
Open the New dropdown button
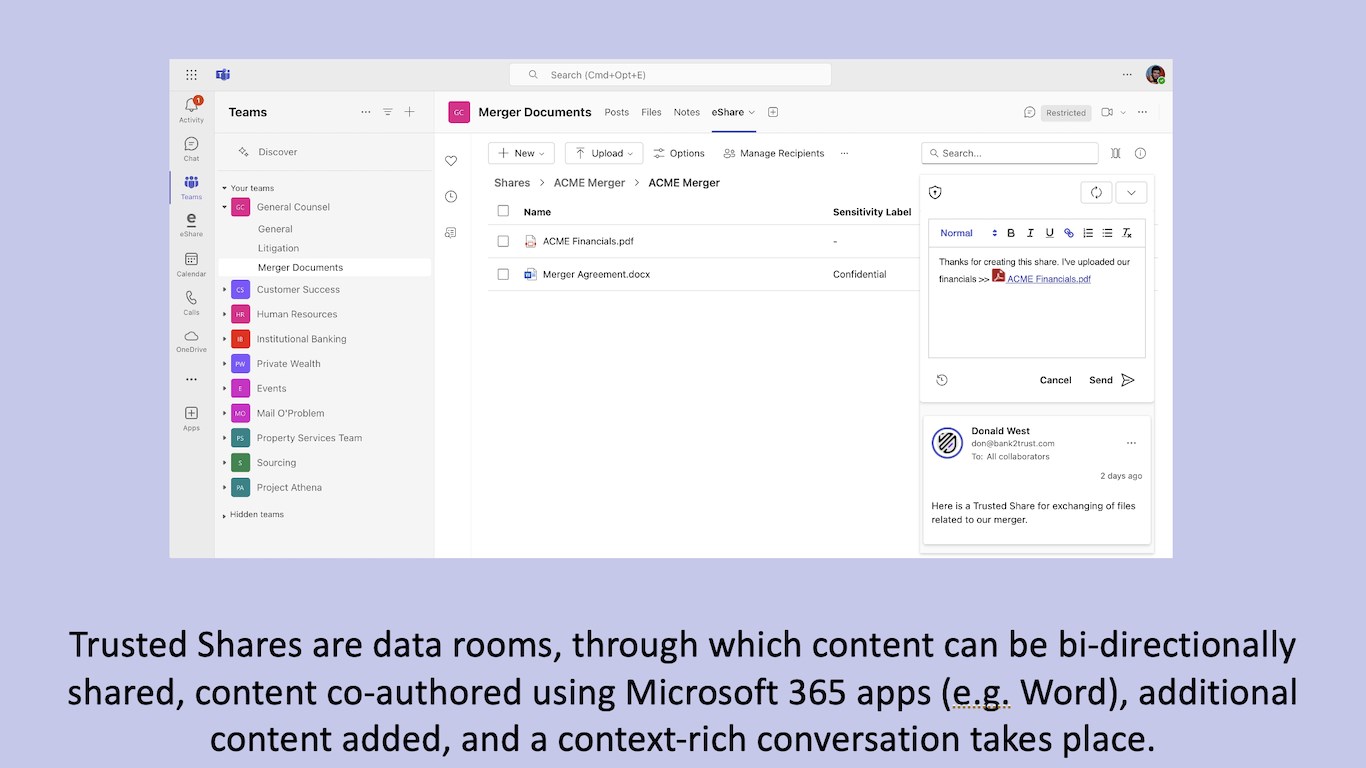point(521,153)
